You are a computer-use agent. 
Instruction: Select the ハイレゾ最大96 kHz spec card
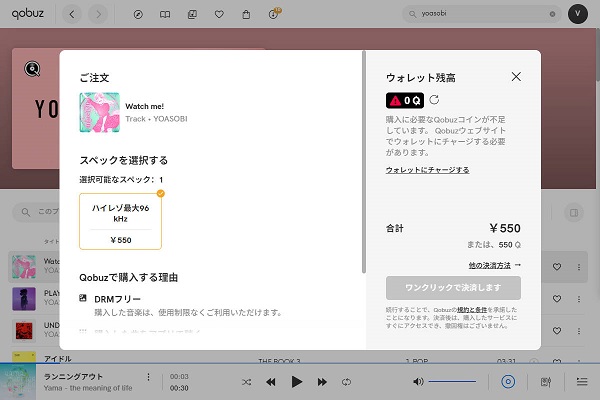tap(121, 221)
